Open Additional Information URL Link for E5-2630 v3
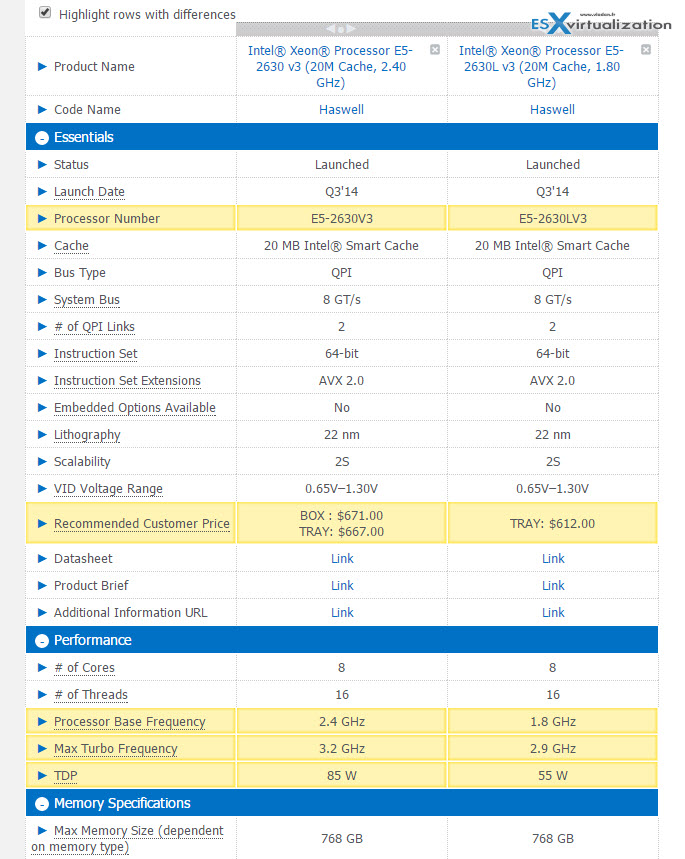Viewport: 685px width, 859px height. click(x=342, y=612)
